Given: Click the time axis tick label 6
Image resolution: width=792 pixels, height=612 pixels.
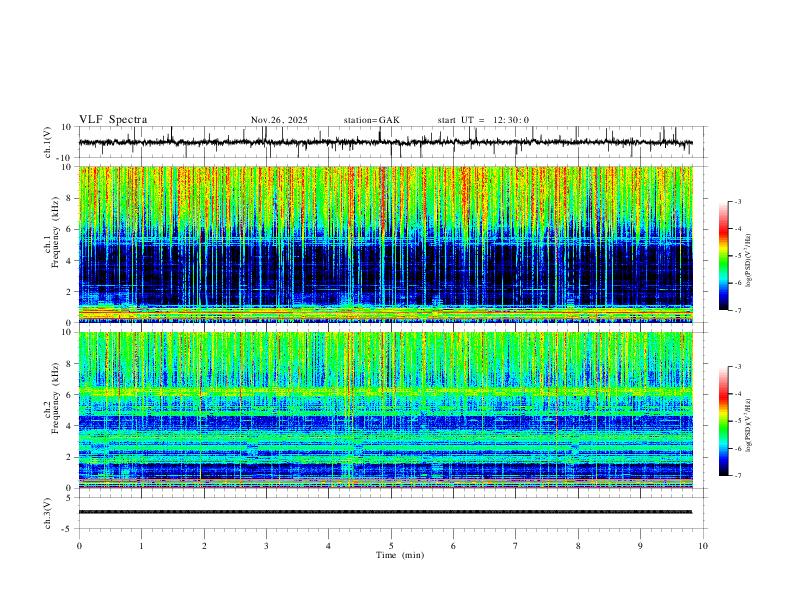Looking at the screenshot, I should pos(454,546).
